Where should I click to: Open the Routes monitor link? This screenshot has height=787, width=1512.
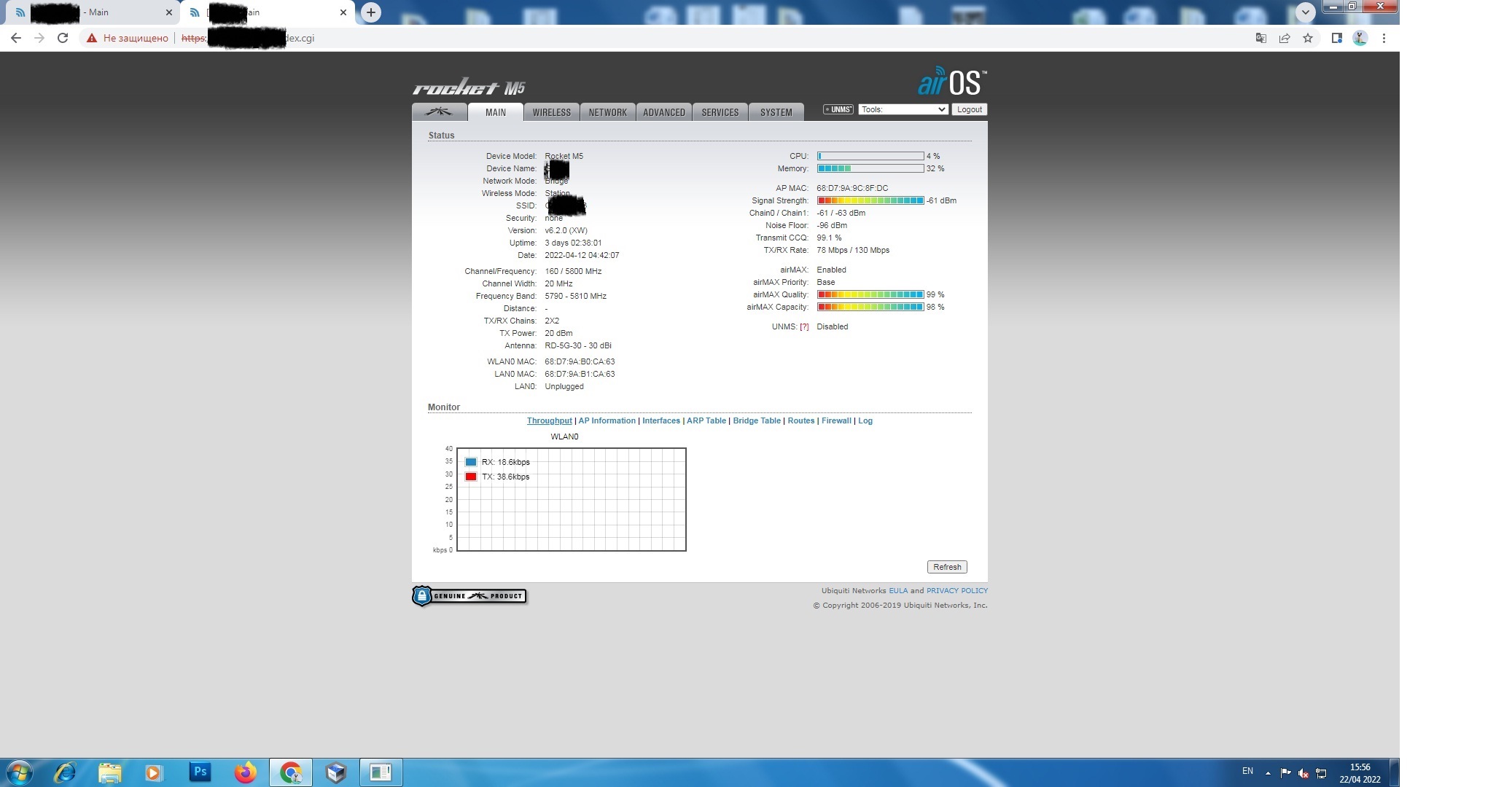[x=801, y=420]
